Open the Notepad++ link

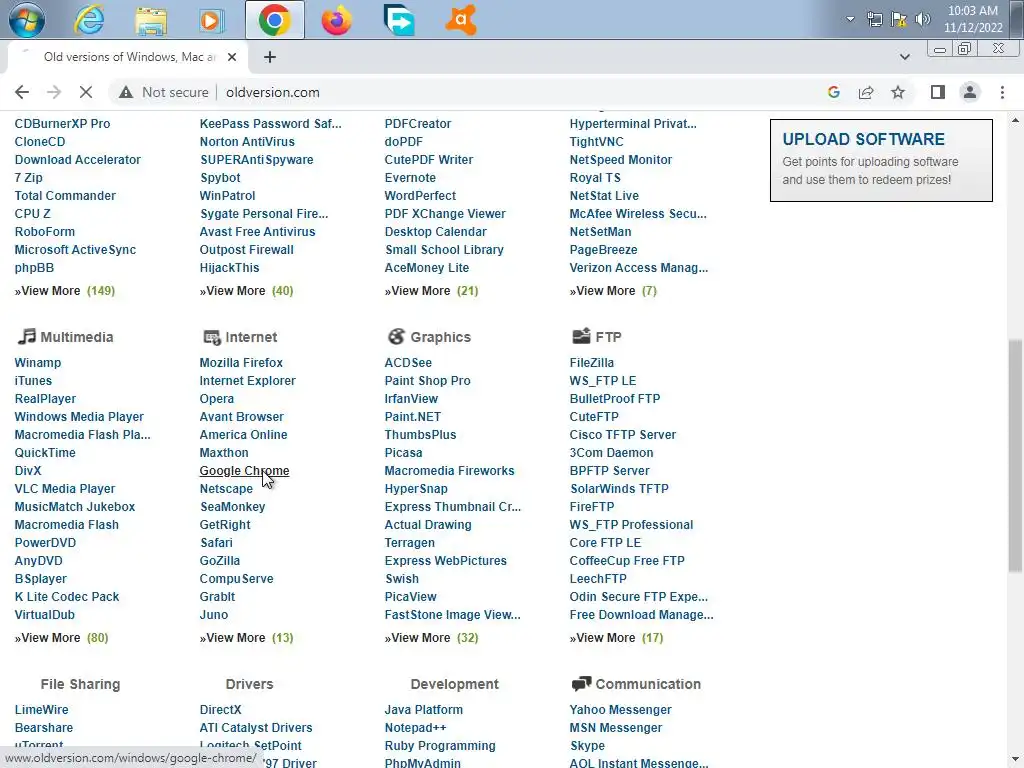click(415, 728)
